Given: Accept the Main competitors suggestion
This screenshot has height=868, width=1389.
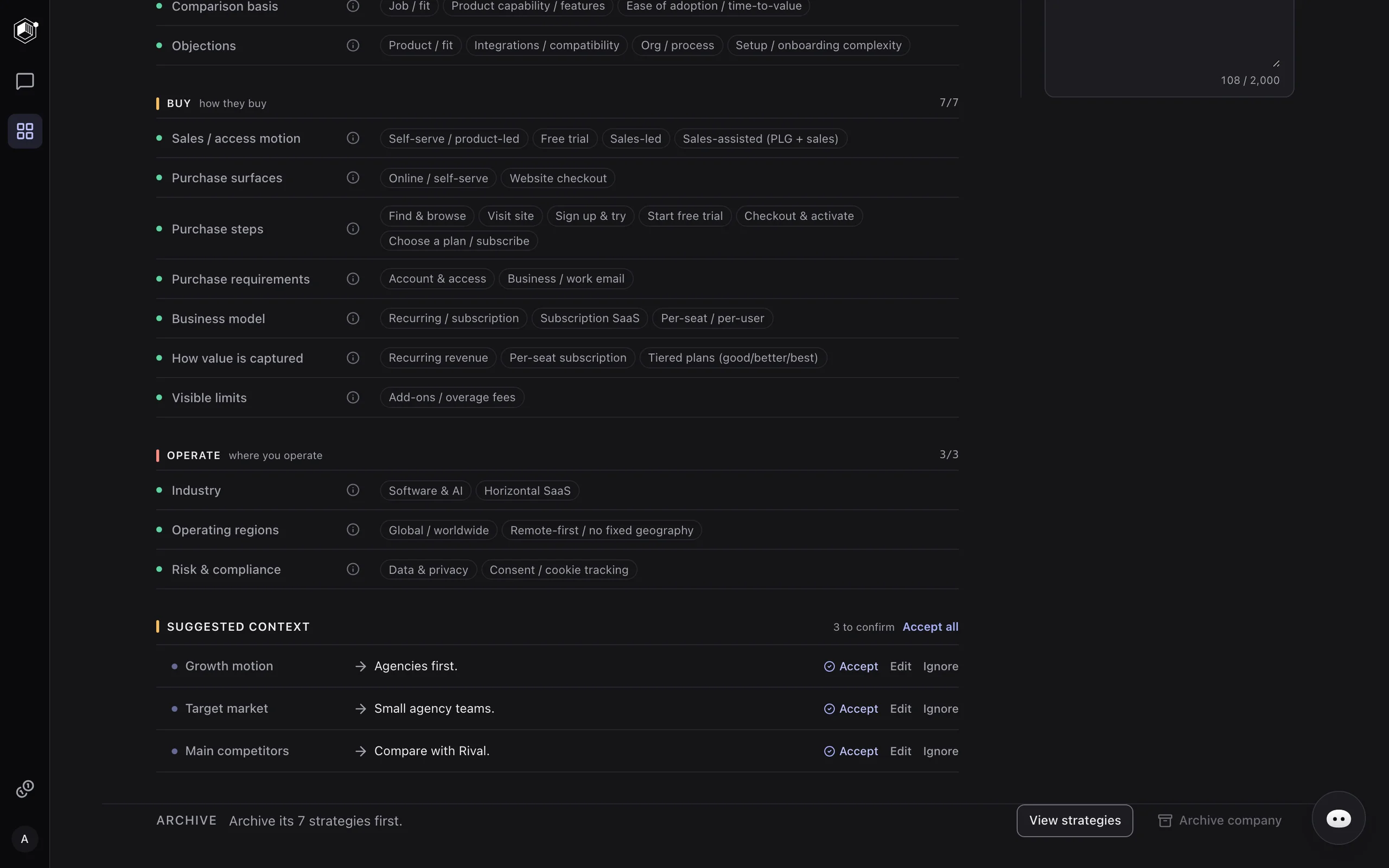Looking at the screenshot, I should [851, 751].
